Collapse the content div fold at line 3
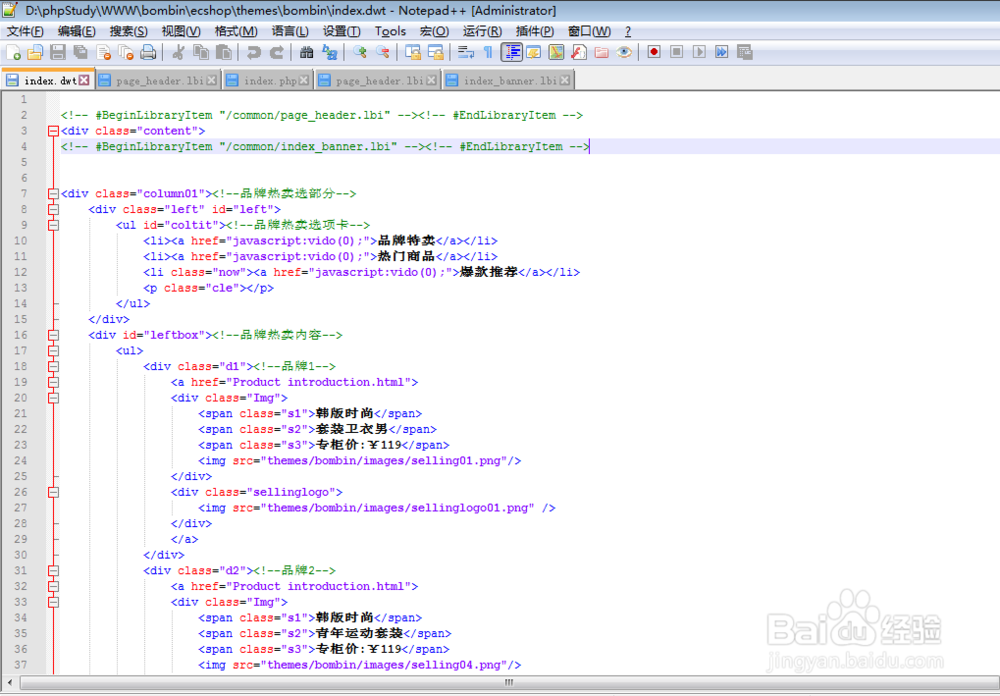The image size is (1000, 696). [53, 130]
